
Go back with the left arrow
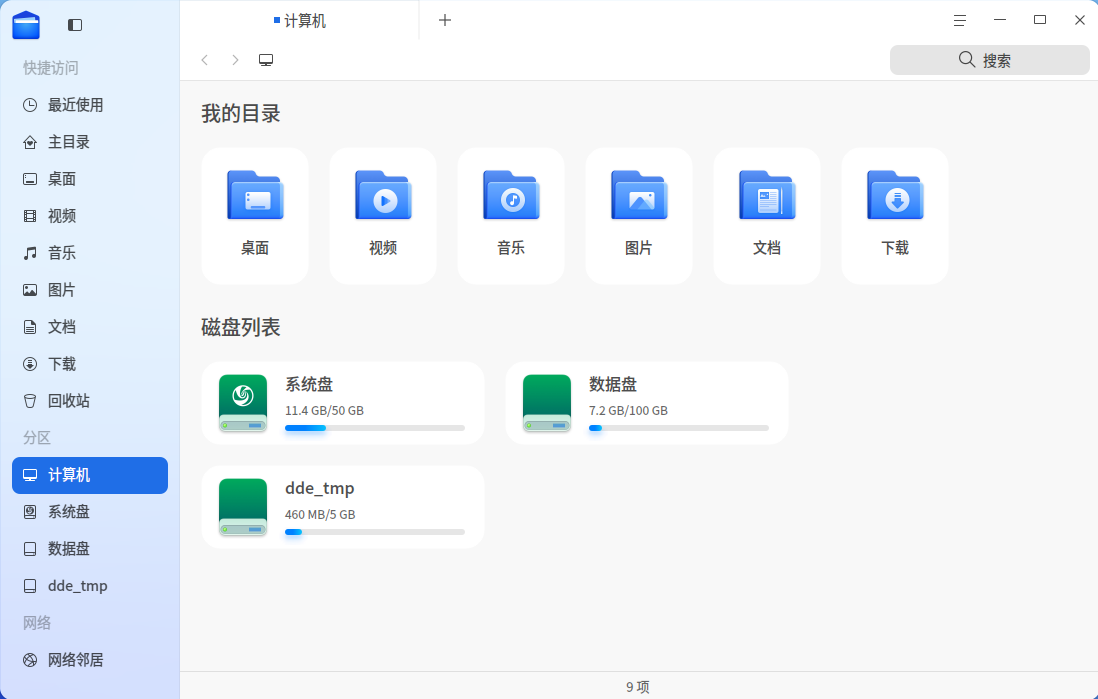coord(204,60)
